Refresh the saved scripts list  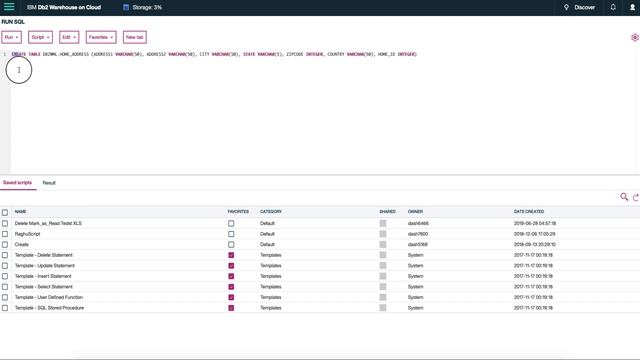coord(636,197)
